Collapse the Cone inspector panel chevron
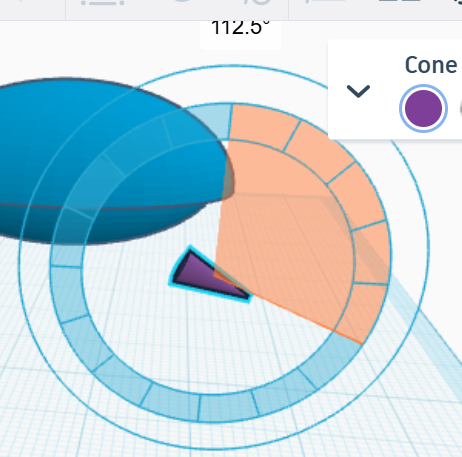Image resolution: width=462 pixels, height=457 pixels. 358,91
